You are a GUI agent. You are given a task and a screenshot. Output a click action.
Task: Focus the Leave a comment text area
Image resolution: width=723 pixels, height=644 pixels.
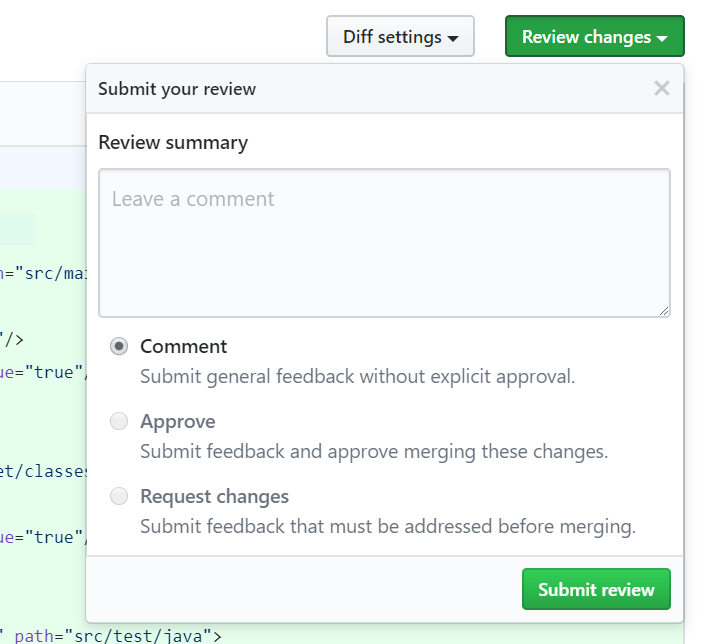(x=384, y=243)
